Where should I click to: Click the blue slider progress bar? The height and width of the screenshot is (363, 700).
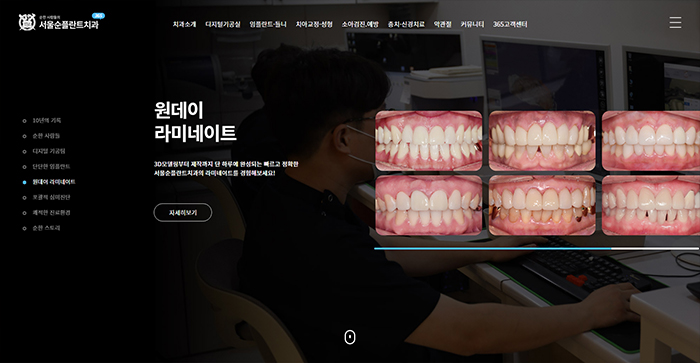click(x=492, y=249)
